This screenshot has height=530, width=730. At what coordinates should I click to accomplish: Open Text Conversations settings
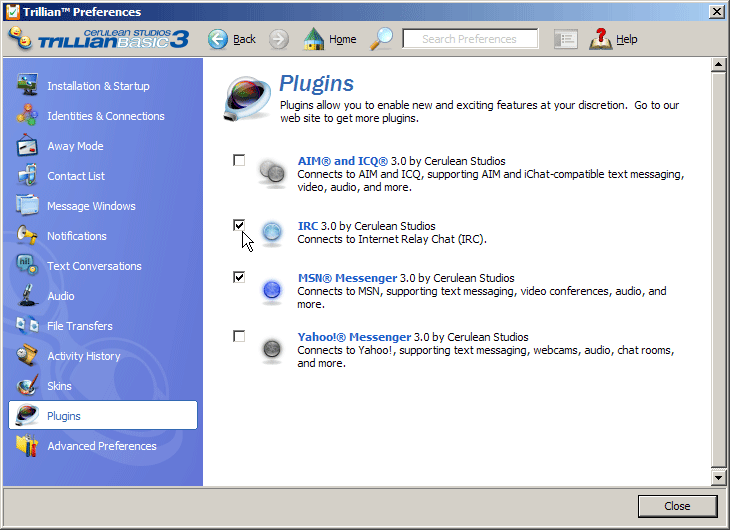click(x=94, y=266)
